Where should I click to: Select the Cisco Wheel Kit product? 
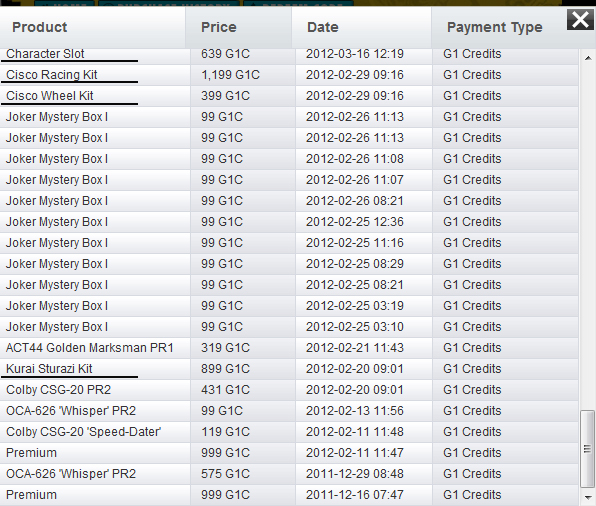(x=49, y=96)
